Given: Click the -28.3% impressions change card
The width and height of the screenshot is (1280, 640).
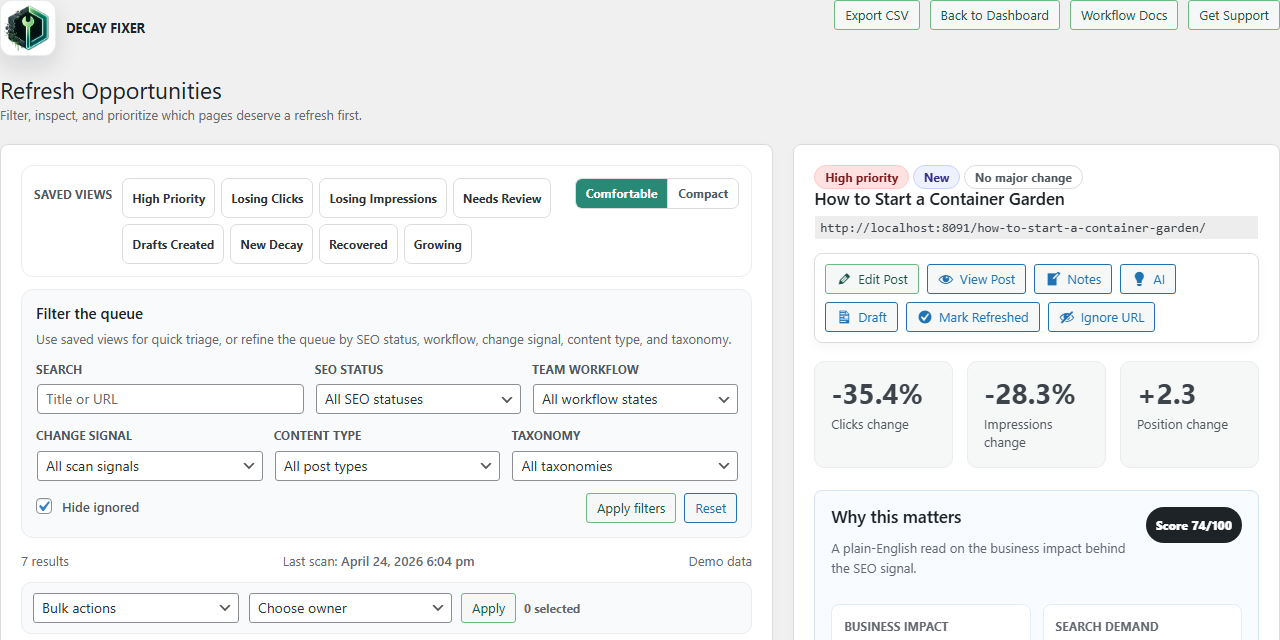Looking at the screenshot, I should [x=1037, y=415].
